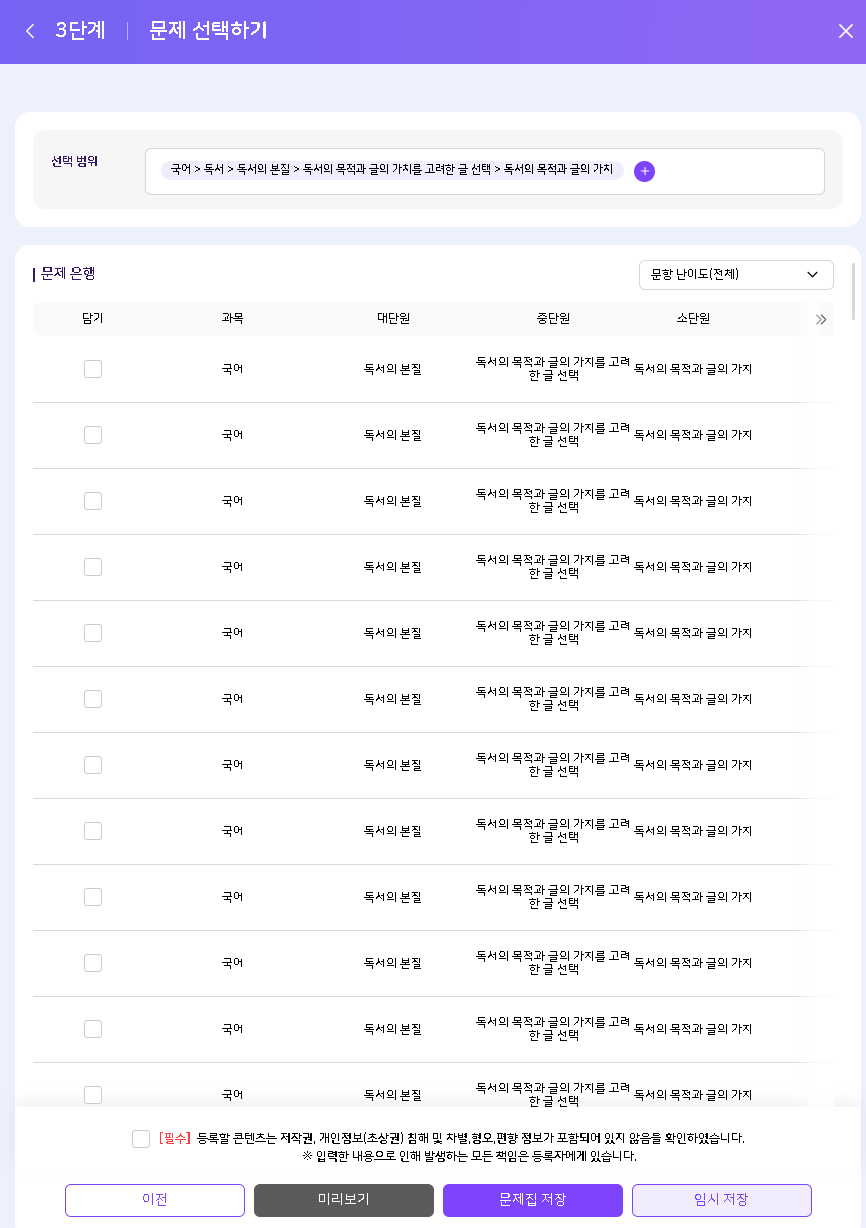Click the vertical scrollbar of the question list
Viewport: 866px width, 1228px height.
(853, 291)
